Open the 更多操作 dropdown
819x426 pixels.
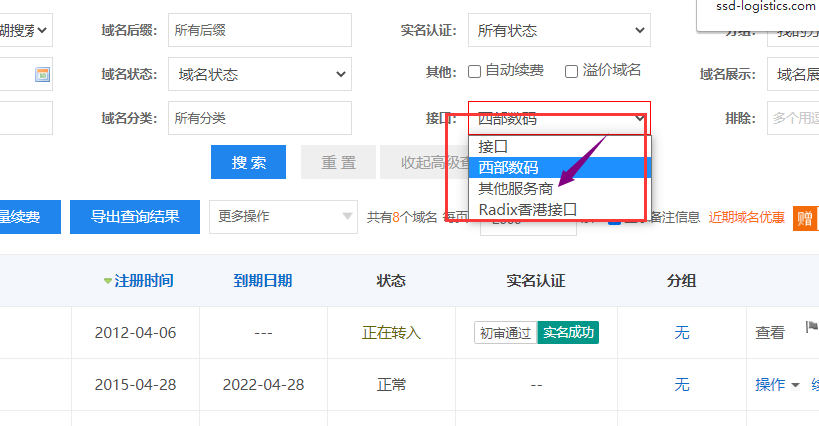tap(283, 216)
